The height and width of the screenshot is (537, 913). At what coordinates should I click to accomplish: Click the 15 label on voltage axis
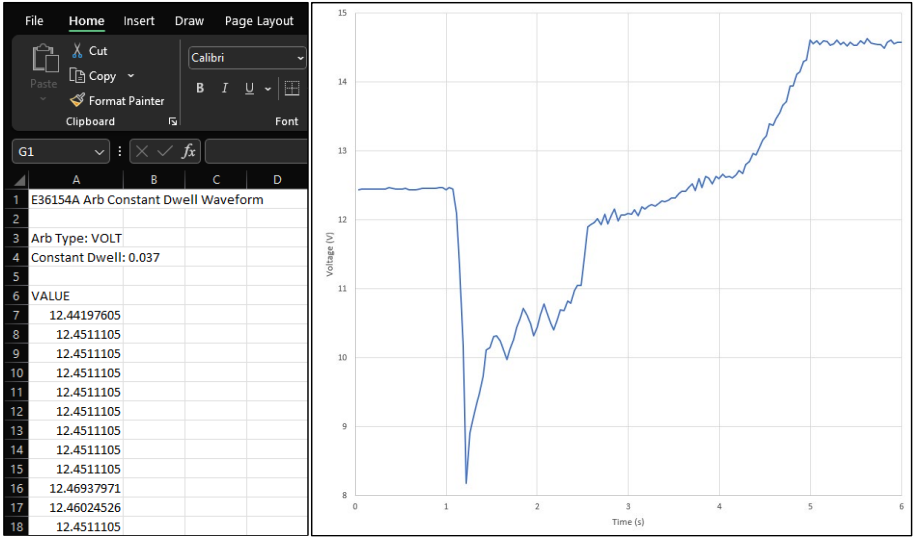tap(344, 13)
